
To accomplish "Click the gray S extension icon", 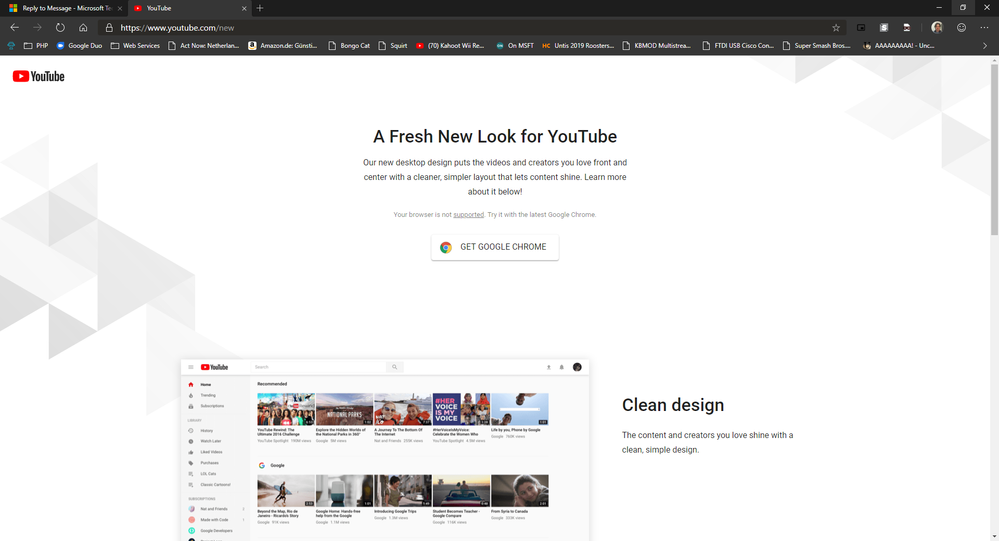I will point(884,27).
